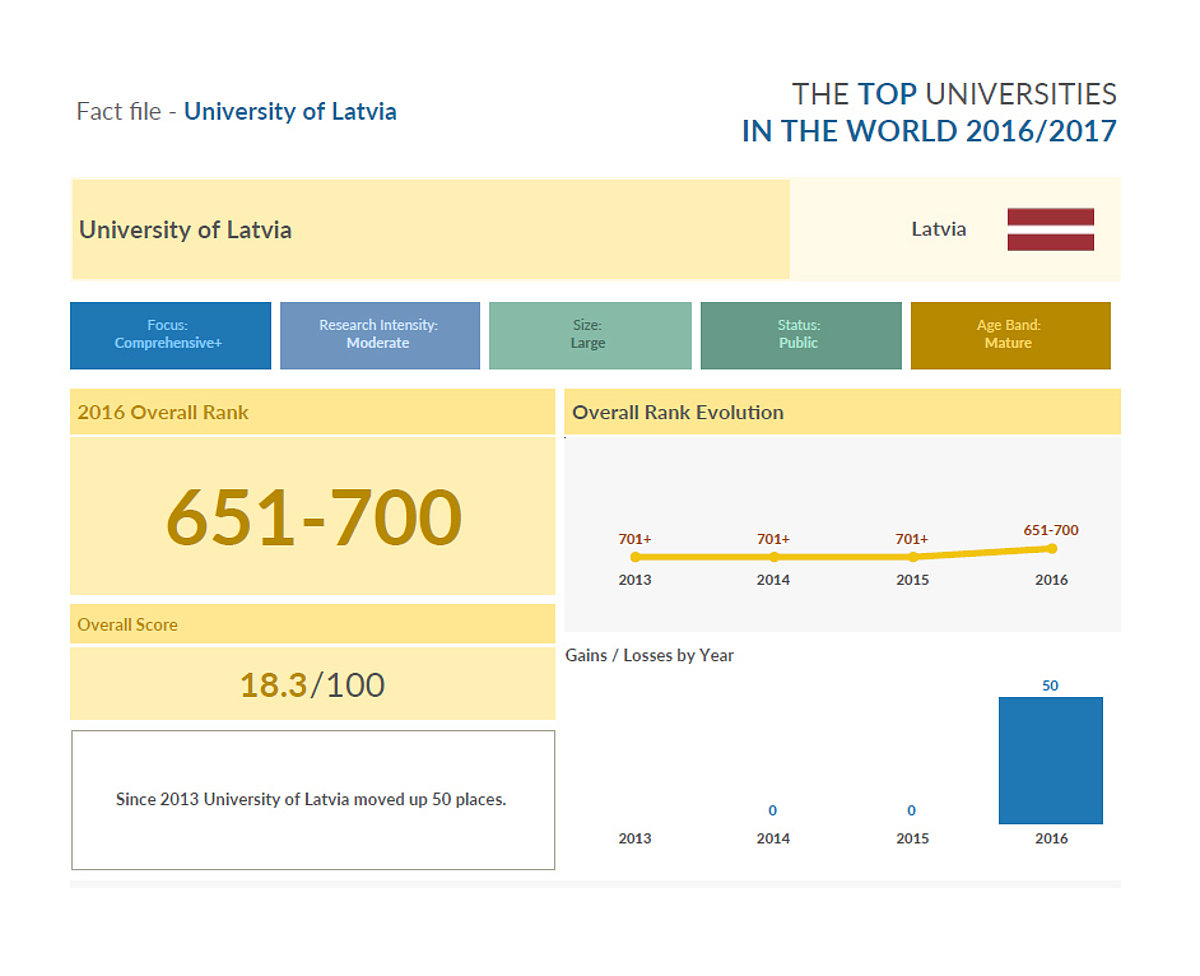Click the blue 2016 gains bar
Viewport: 1200px width, 976px height.
[x=1050, y=760]
